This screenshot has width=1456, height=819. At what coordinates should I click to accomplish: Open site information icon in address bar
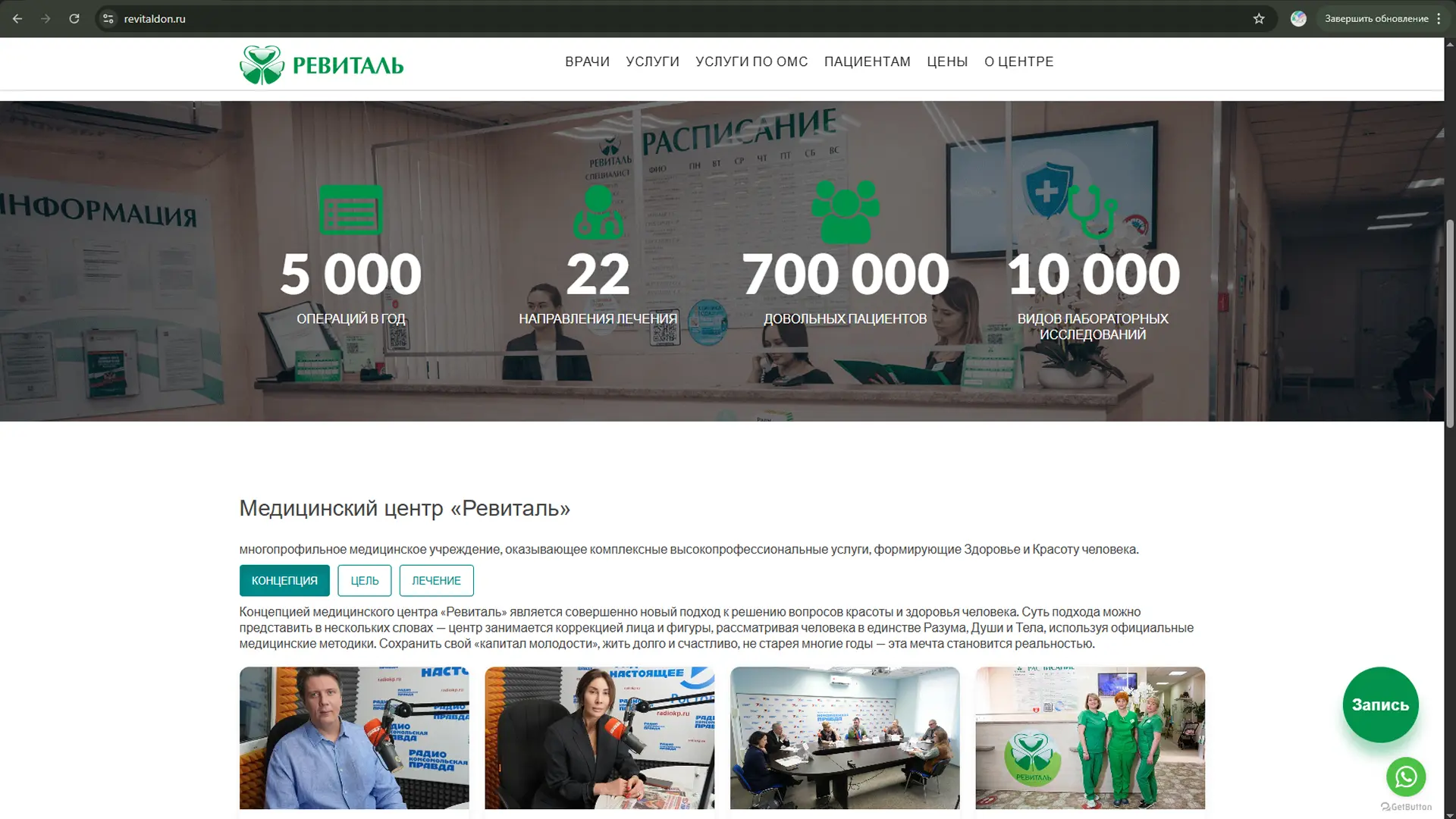108,19
